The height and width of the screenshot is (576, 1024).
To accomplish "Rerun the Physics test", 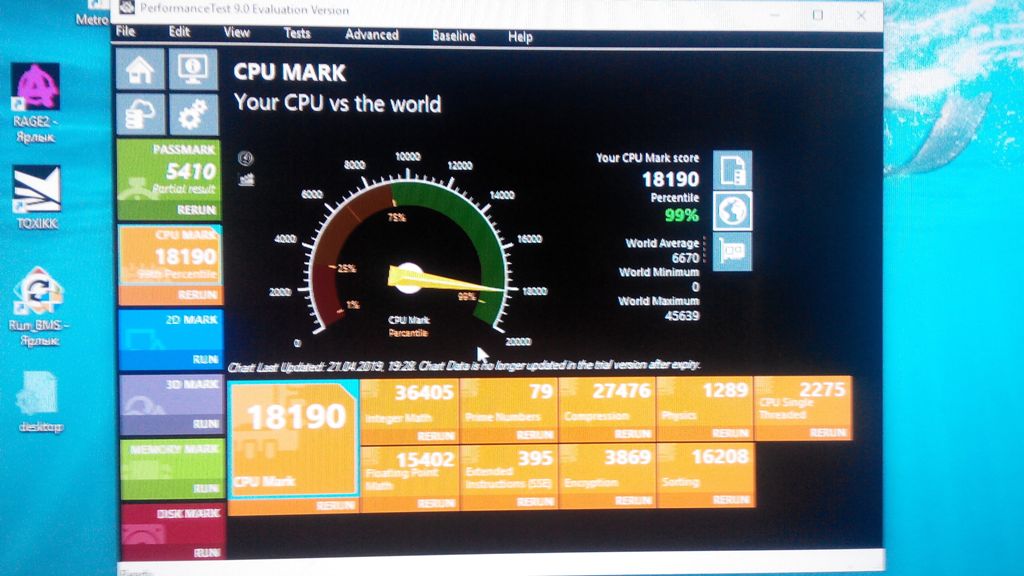I will 729,433.
